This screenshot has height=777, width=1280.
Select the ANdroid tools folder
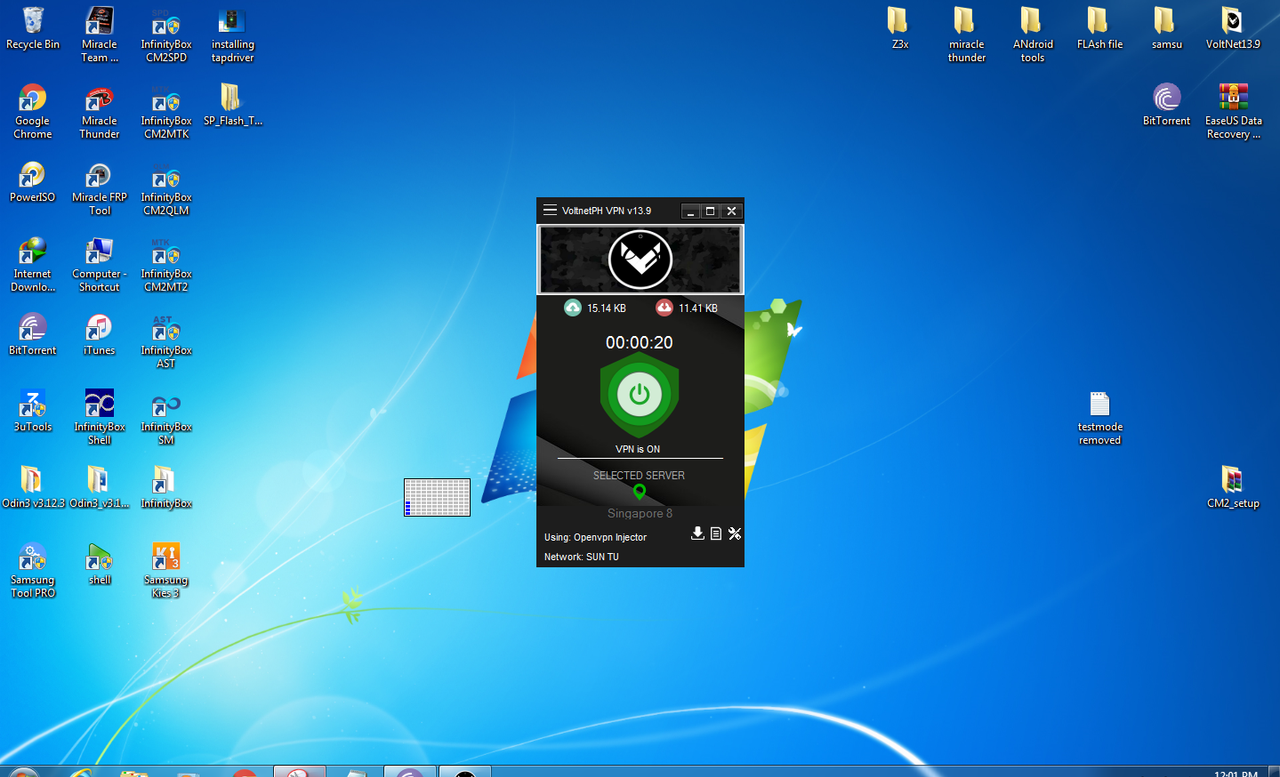click(x=1032, y=35)
